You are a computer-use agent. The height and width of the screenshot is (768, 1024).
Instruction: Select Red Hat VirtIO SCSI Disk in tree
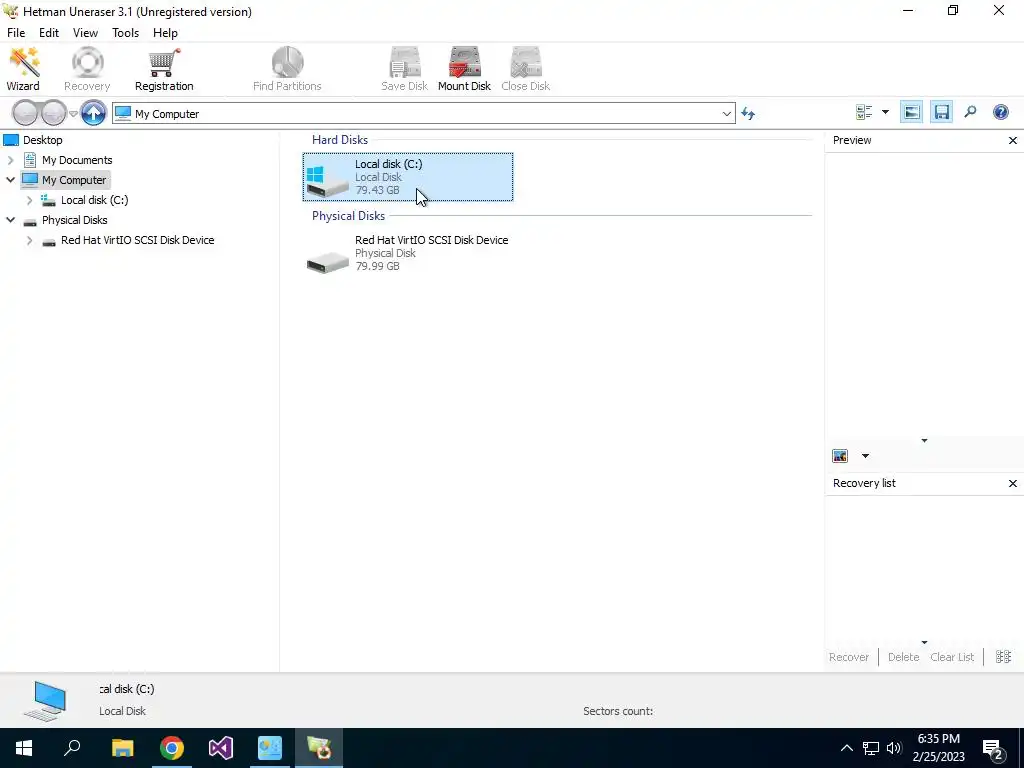(x=138, y=240)
